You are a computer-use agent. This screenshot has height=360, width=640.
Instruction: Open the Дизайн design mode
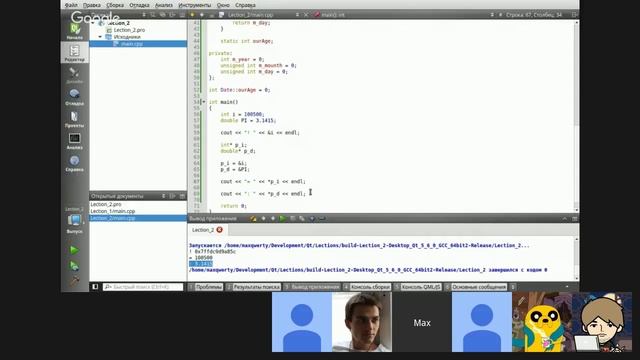coord(74,76)
